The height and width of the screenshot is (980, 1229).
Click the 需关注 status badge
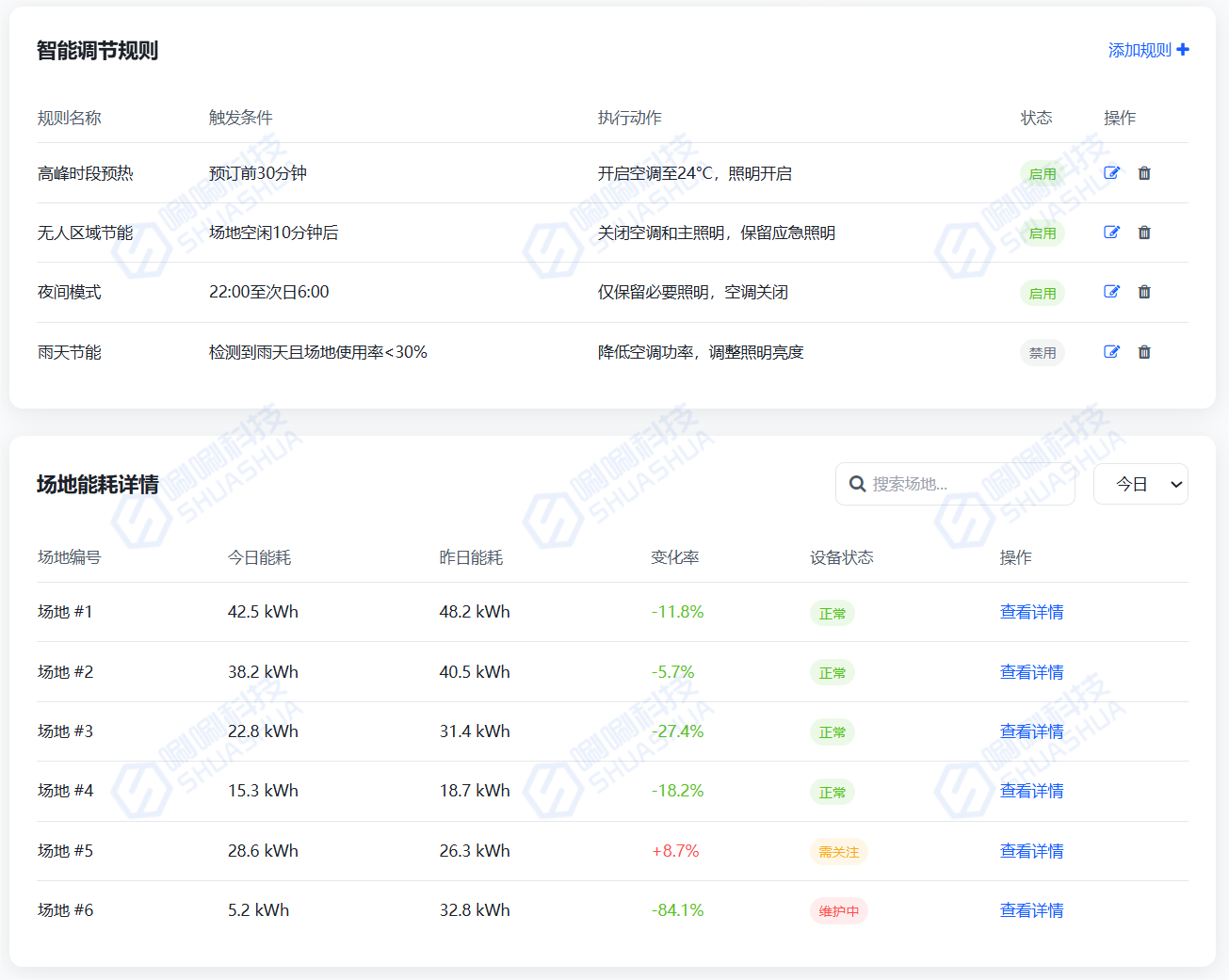838,852
